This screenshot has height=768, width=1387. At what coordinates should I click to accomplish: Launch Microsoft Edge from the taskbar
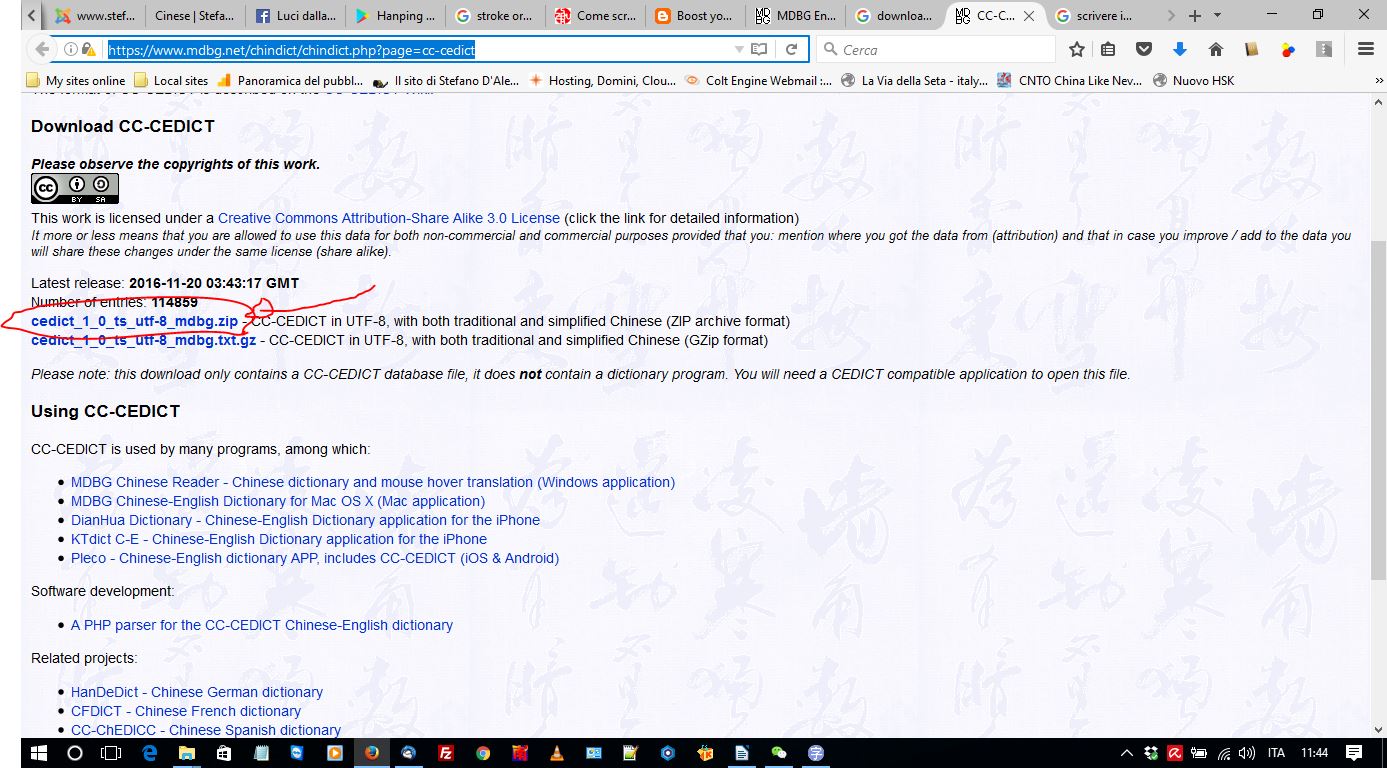coord(150,753)
